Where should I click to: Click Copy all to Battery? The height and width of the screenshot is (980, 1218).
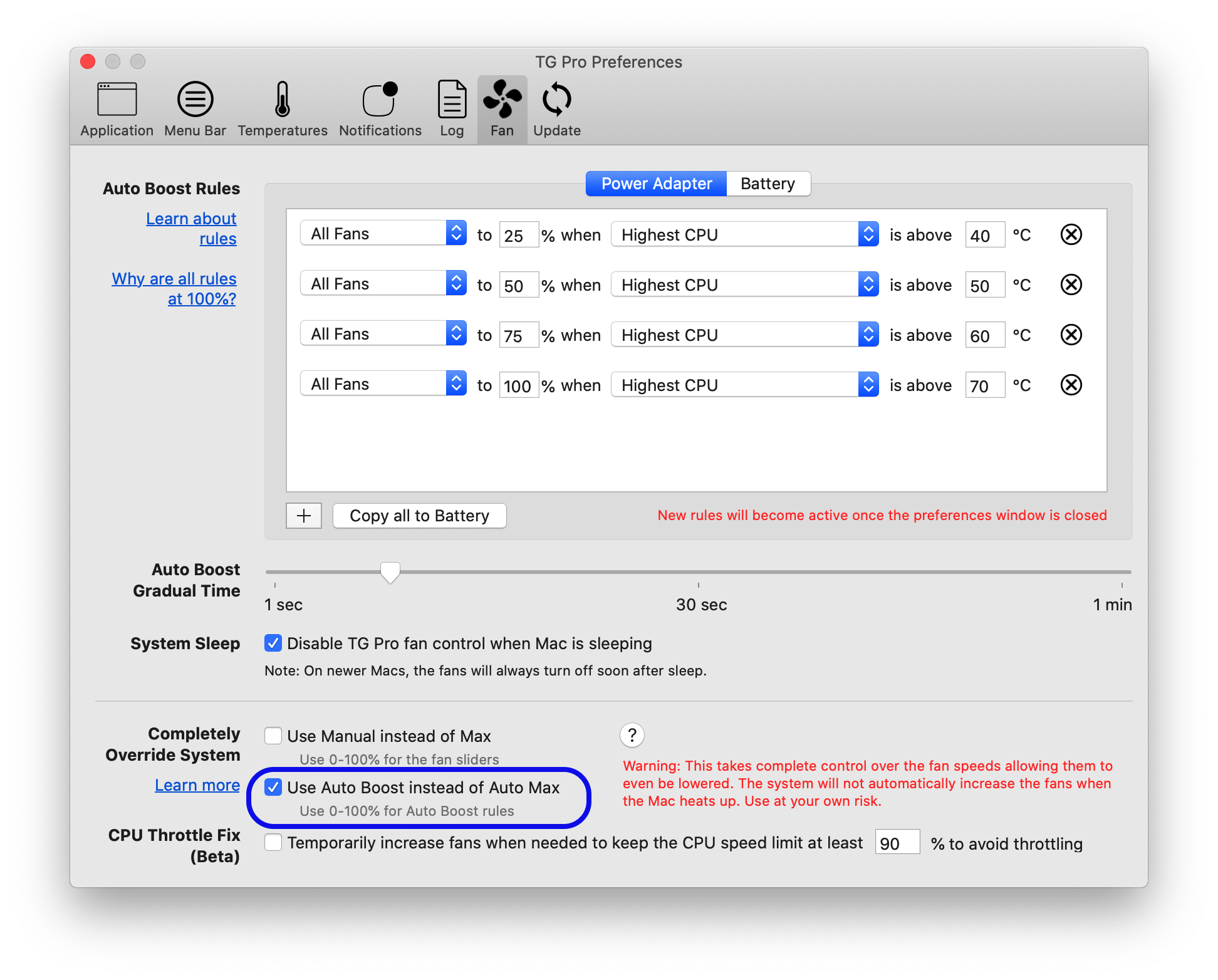419,515
